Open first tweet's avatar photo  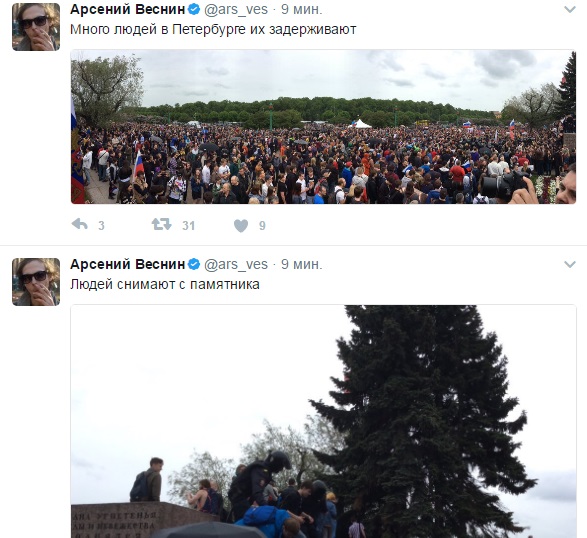coord(36,27)
